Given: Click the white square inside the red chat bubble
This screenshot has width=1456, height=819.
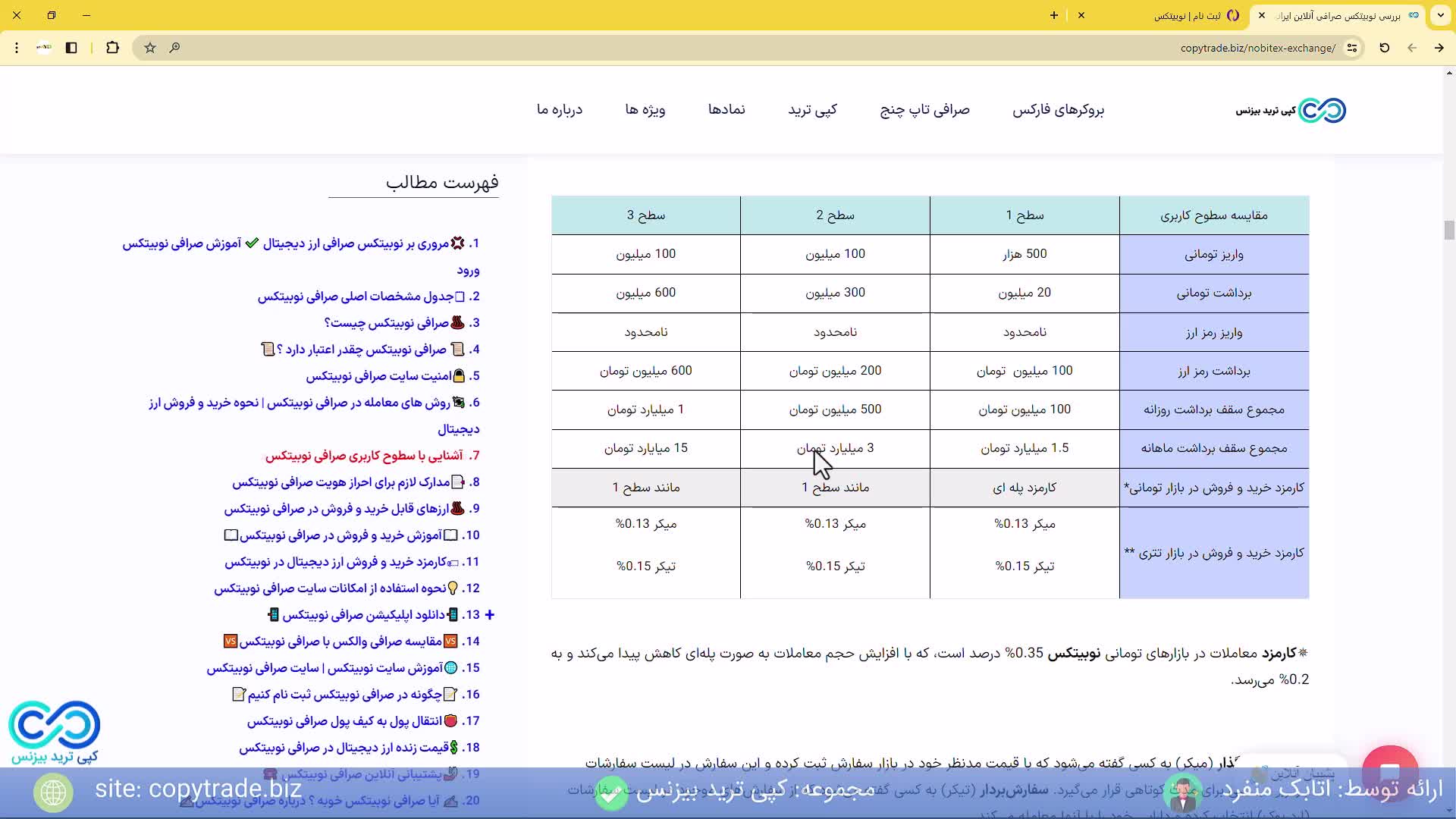Looking at the screenshot, I should pos(1392,772).
